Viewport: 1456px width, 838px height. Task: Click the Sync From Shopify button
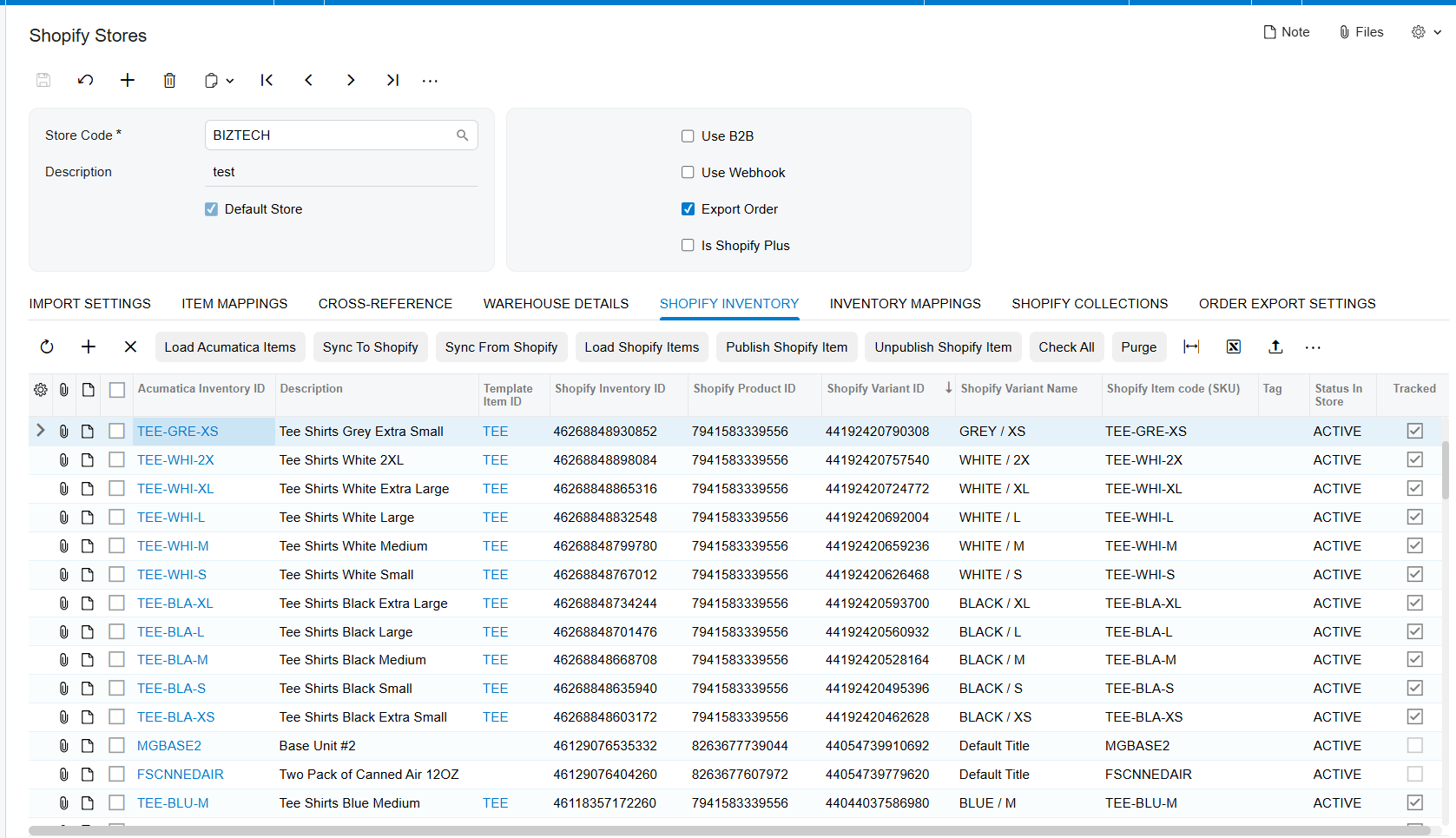click(x=502, y=347)
